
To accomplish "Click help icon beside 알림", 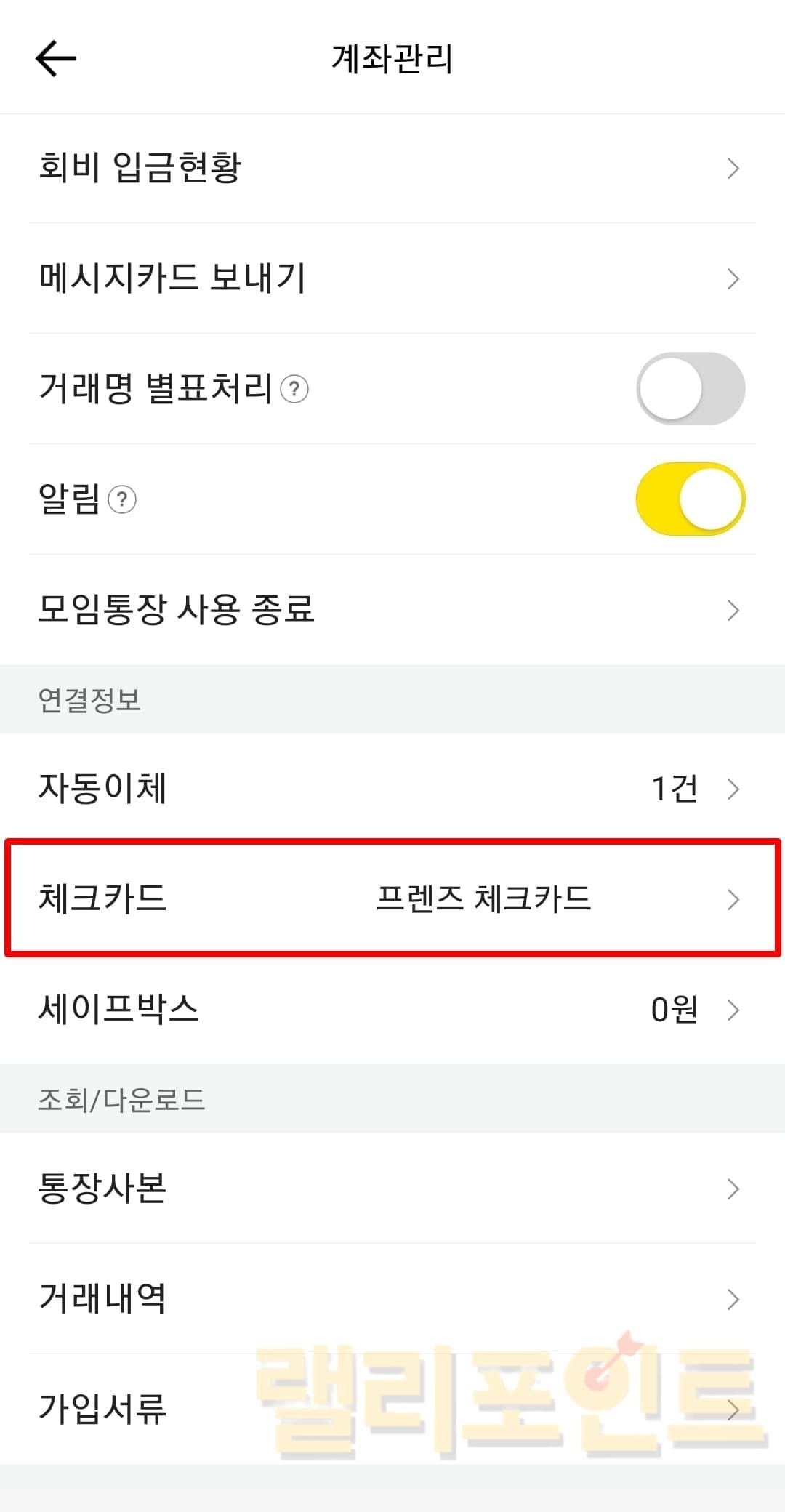I will [x=122, y=499].
